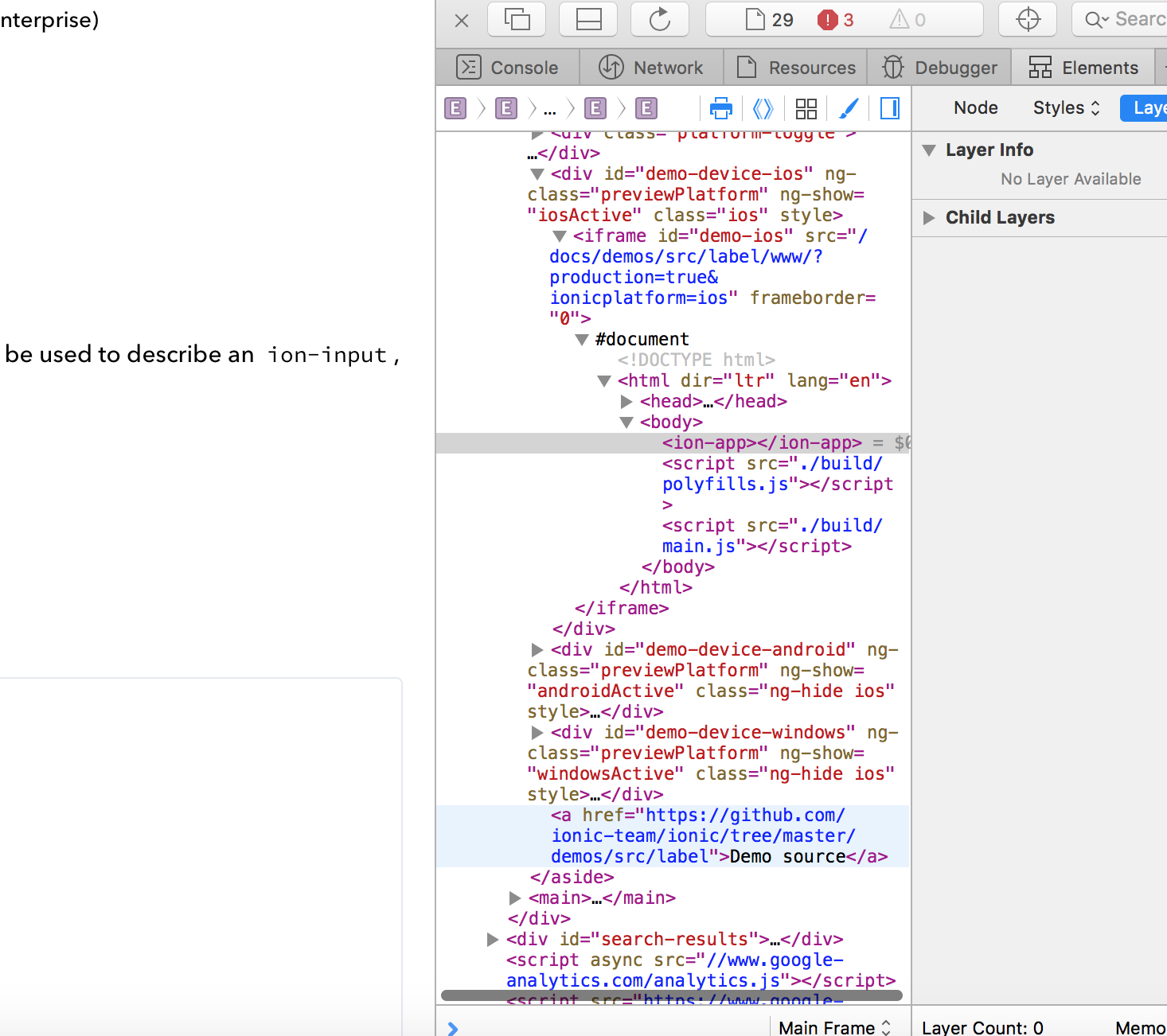
Task: Start element selection with crosshair icon
Action: [x=1028, y=19]
